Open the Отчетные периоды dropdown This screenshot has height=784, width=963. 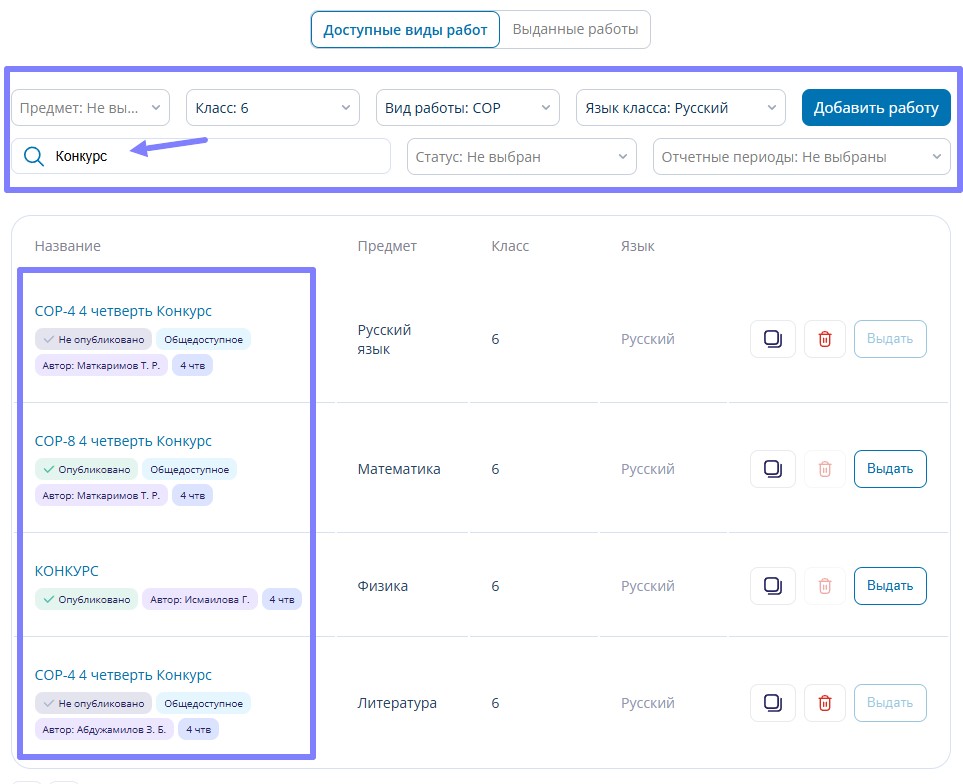coord(801,157)
